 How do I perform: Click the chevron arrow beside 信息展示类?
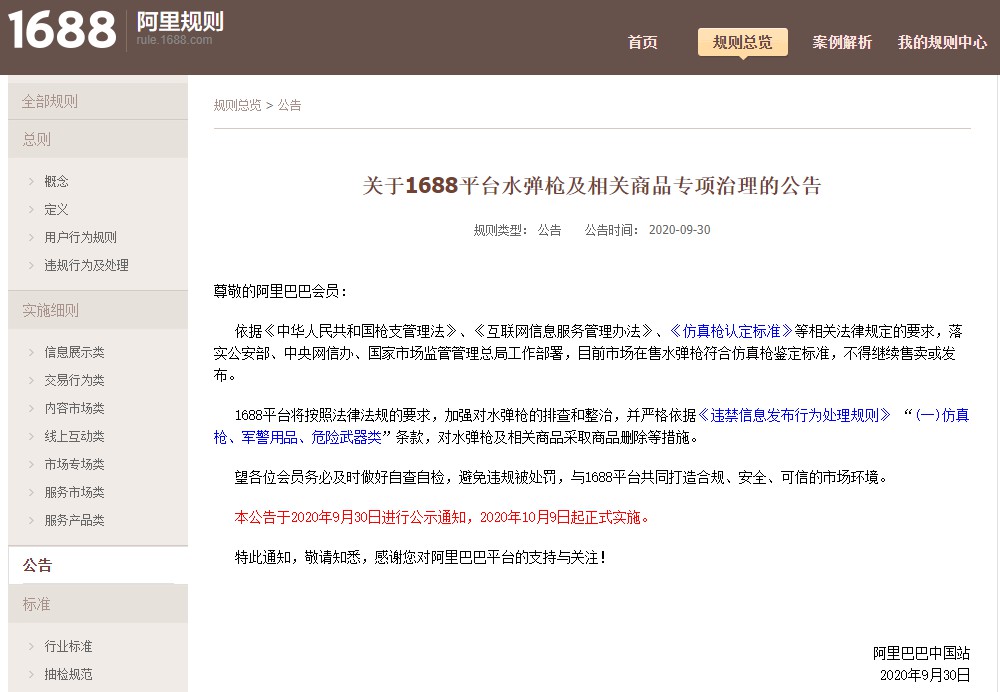[x=31, y=352]
